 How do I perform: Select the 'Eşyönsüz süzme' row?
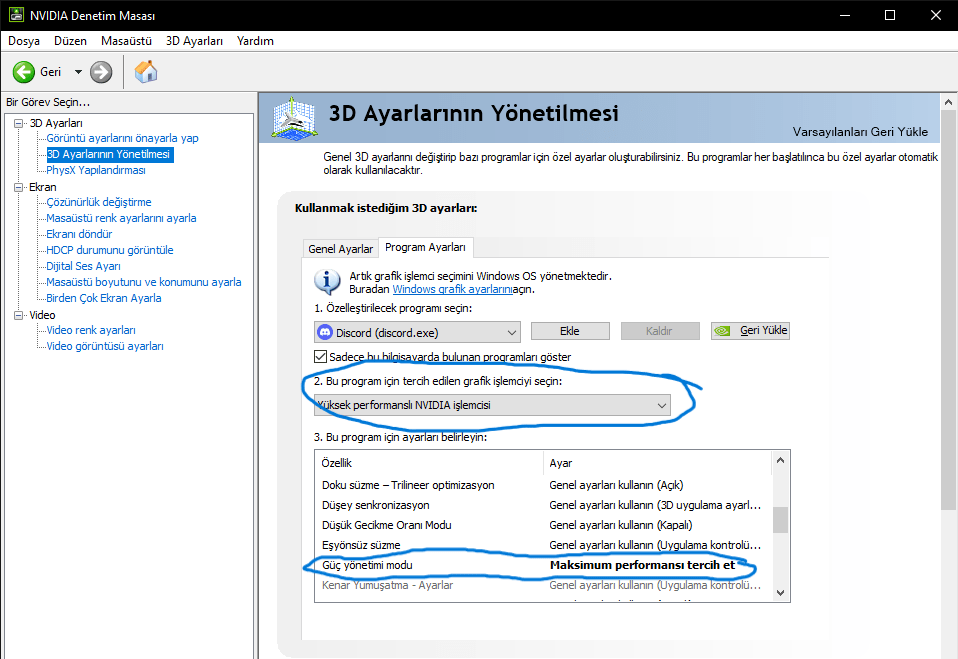(544, 545)
